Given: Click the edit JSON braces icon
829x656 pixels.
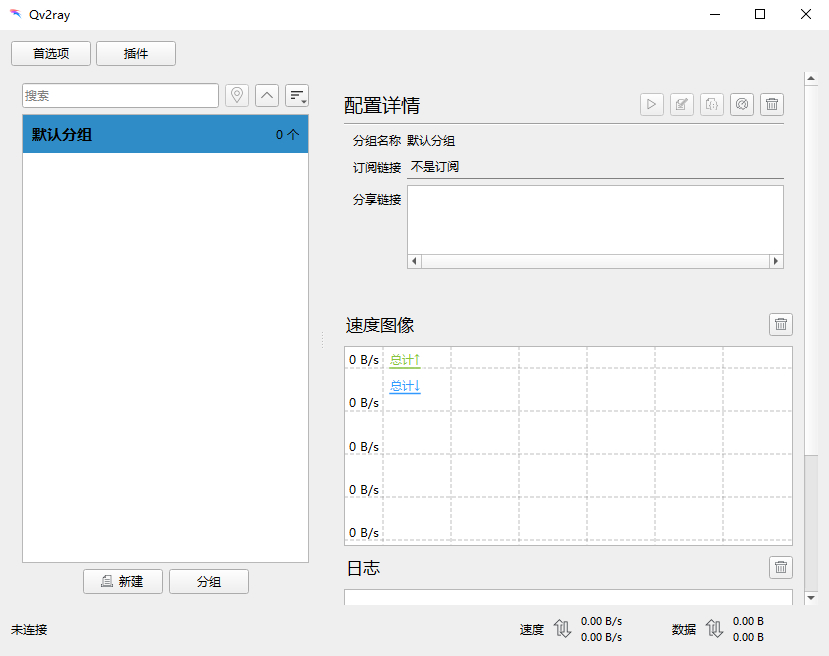Looking at the screenshot, I should 712,104.
